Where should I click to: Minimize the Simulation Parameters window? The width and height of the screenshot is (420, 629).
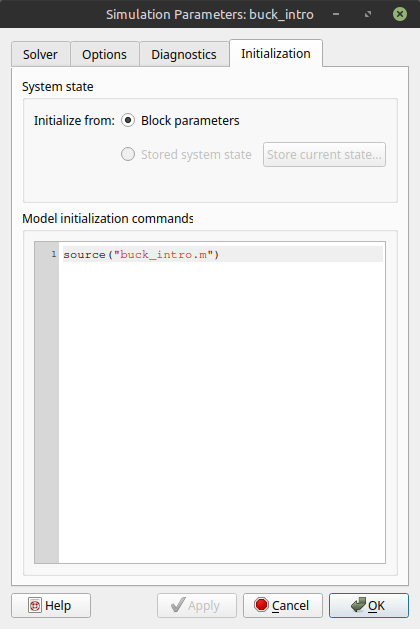coord(336,14)
